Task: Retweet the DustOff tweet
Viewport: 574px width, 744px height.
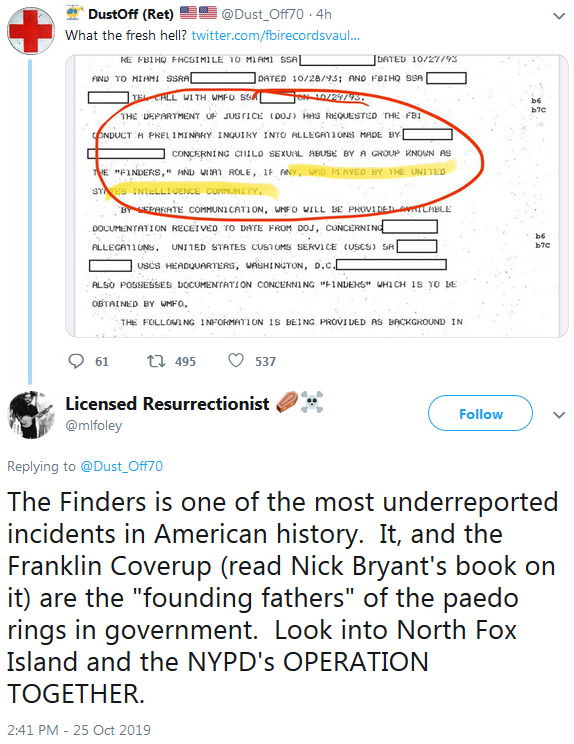Action: [x=156, y=361]
